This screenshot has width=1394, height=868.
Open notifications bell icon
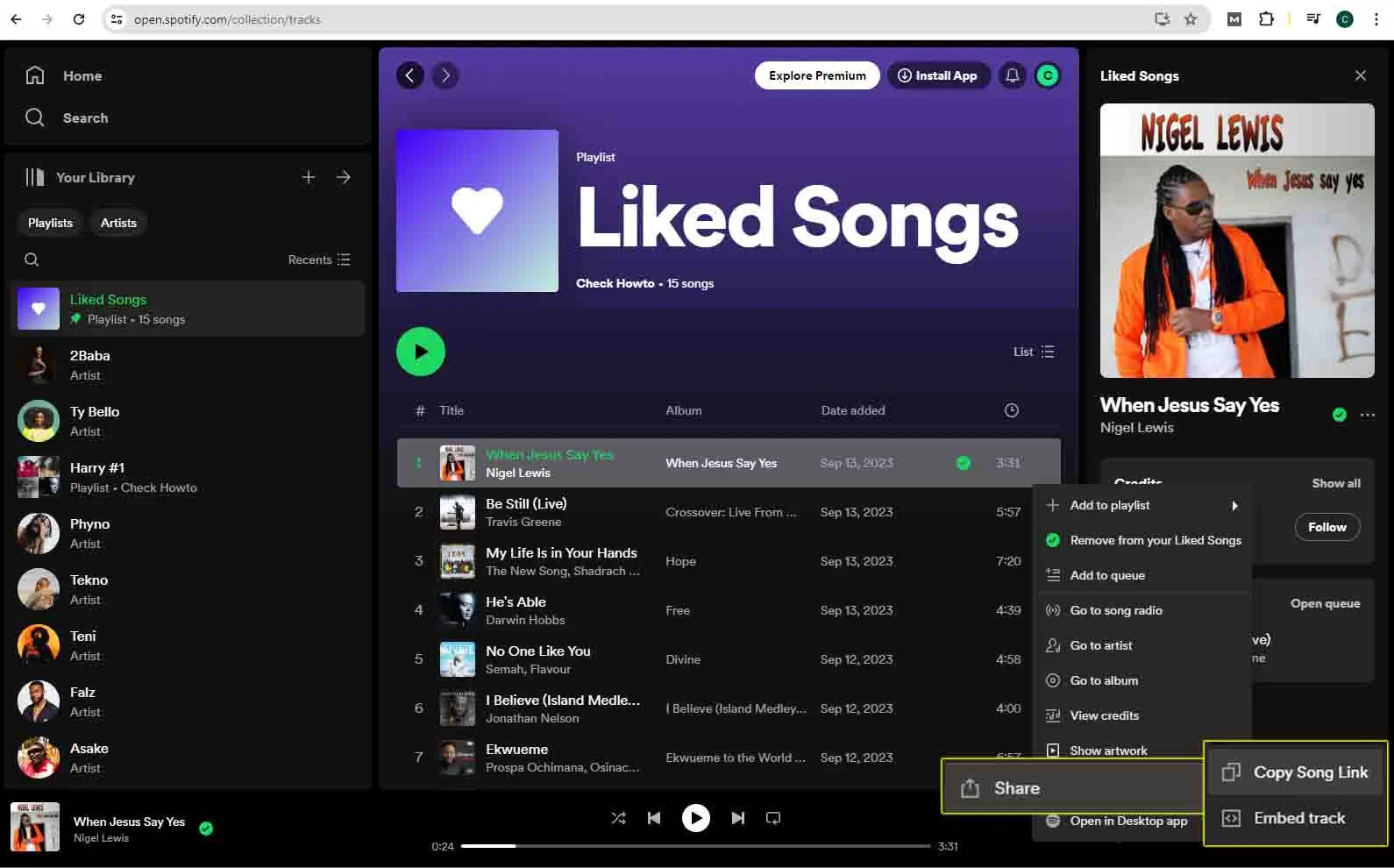point(1012,75)
